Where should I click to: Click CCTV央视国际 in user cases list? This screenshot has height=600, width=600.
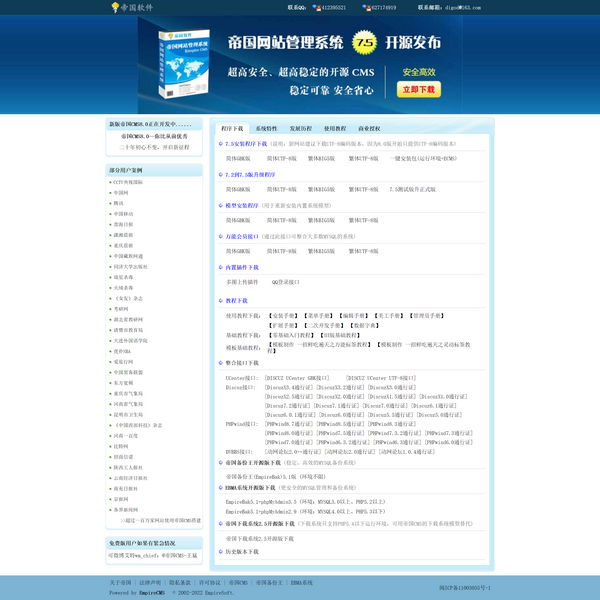point(128,183)
